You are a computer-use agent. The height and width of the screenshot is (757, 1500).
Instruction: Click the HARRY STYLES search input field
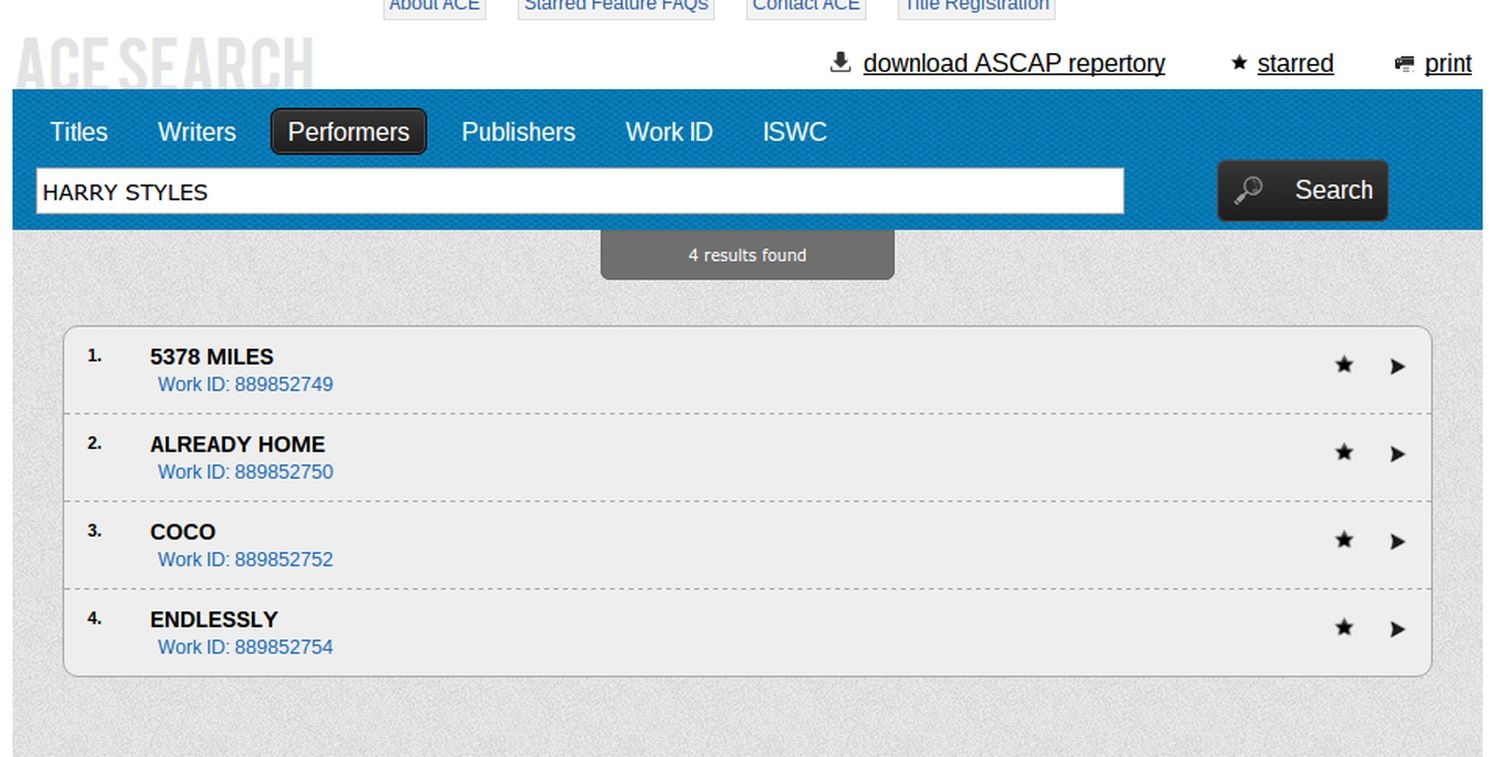pos(580,191)
